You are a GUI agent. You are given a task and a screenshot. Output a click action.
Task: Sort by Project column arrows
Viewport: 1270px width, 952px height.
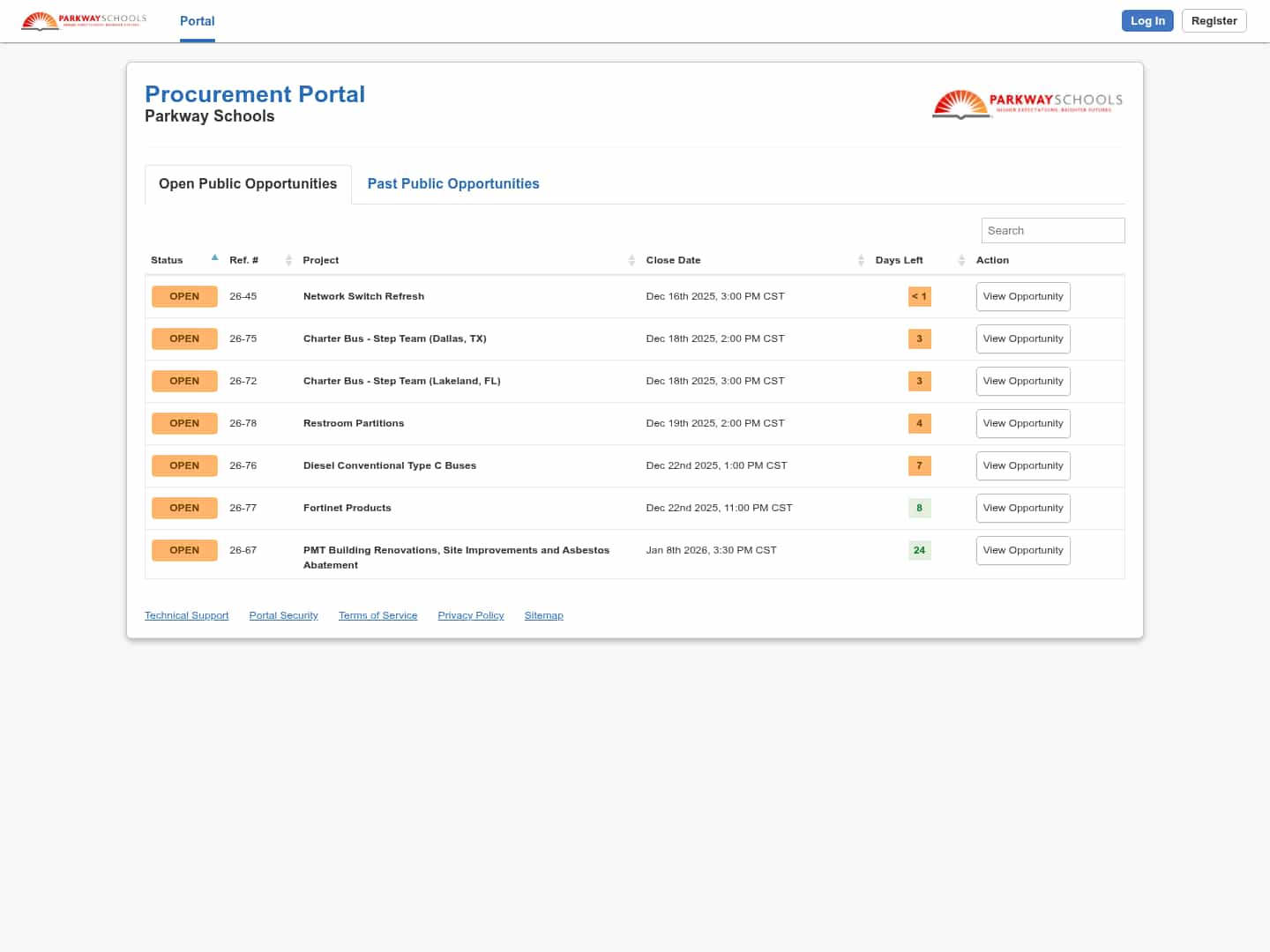tap(631, 260)
